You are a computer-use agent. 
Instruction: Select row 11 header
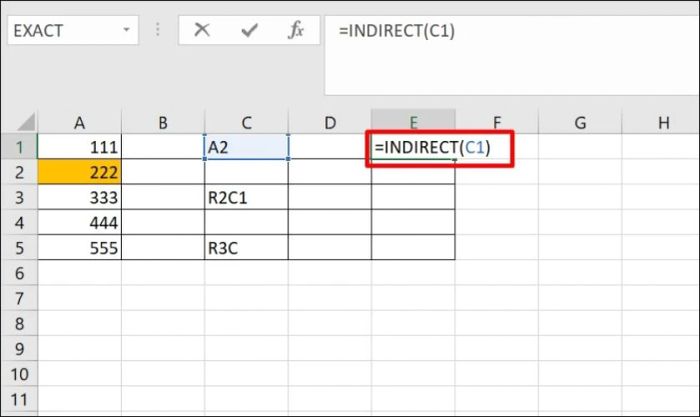[x=19, y=399]
